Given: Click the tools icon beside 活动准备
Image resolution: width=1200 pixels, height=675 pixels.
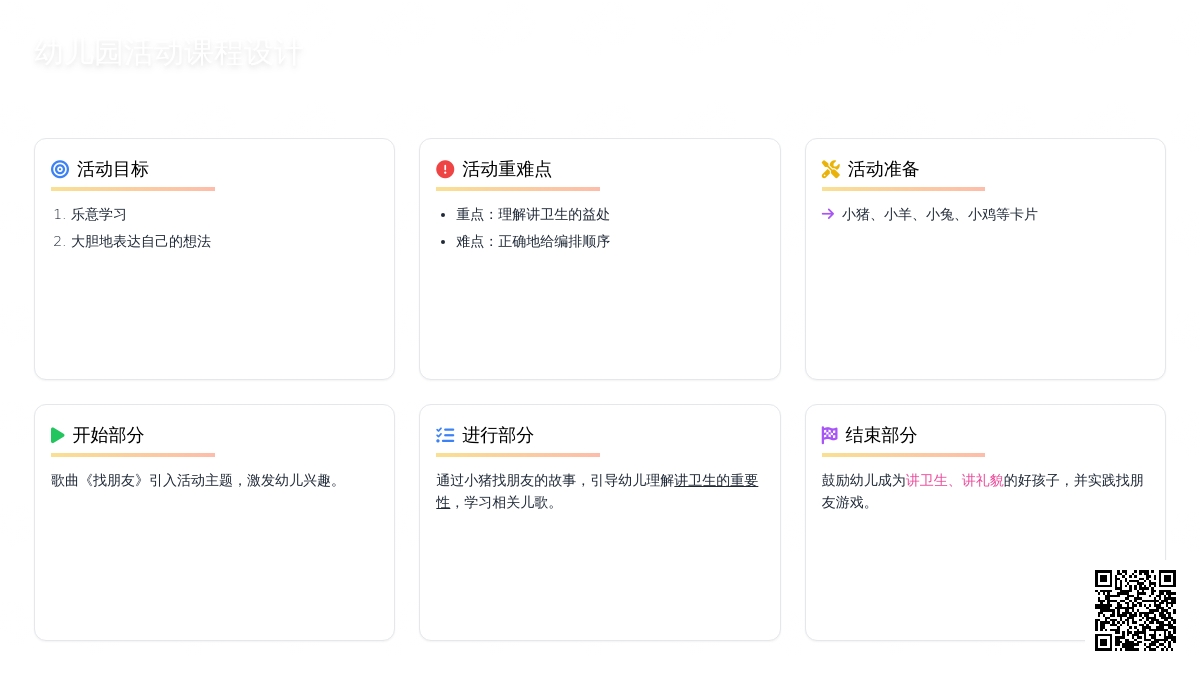Looking at the screenshot, I should click(x=831, y=169).
